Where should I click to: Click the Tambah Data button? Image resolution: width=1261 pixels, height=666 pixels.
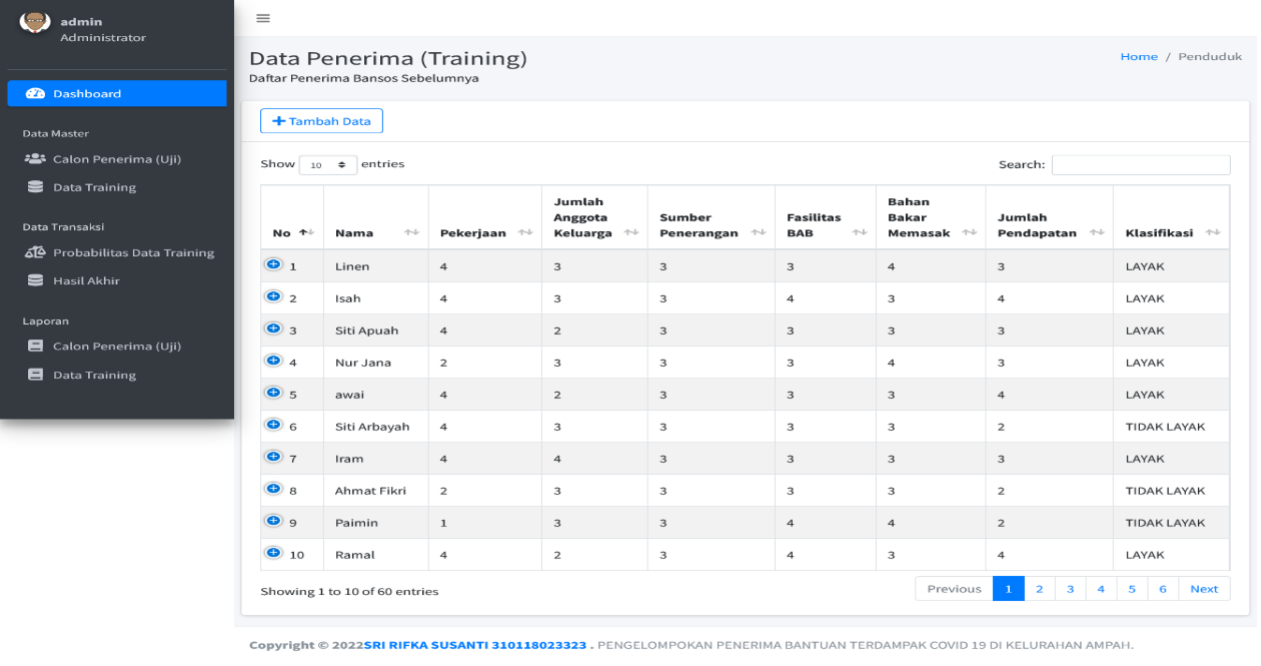[x=321, y=121]
